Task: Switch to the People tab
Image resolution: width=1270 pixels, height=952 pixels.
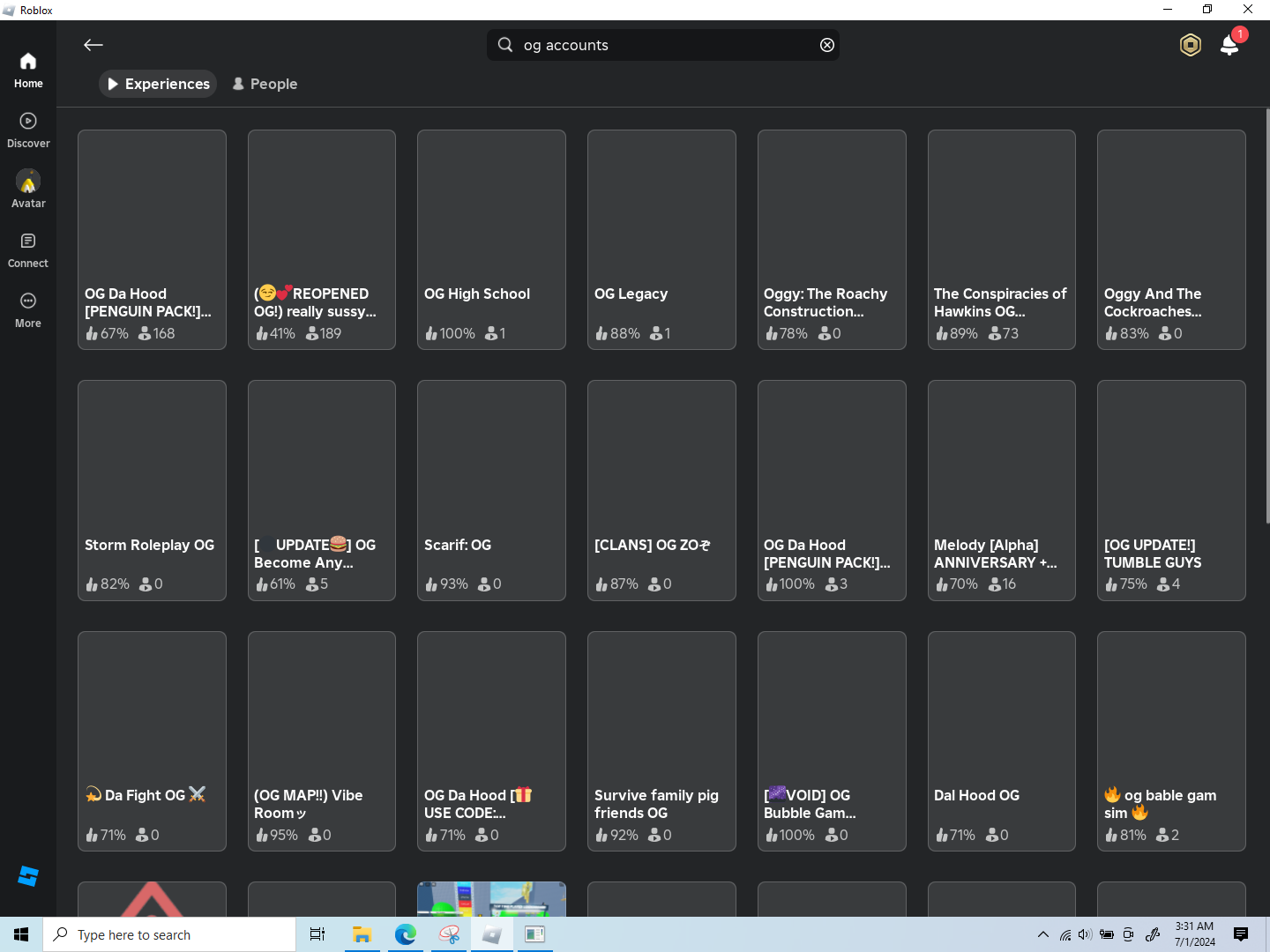Action: 265,84
